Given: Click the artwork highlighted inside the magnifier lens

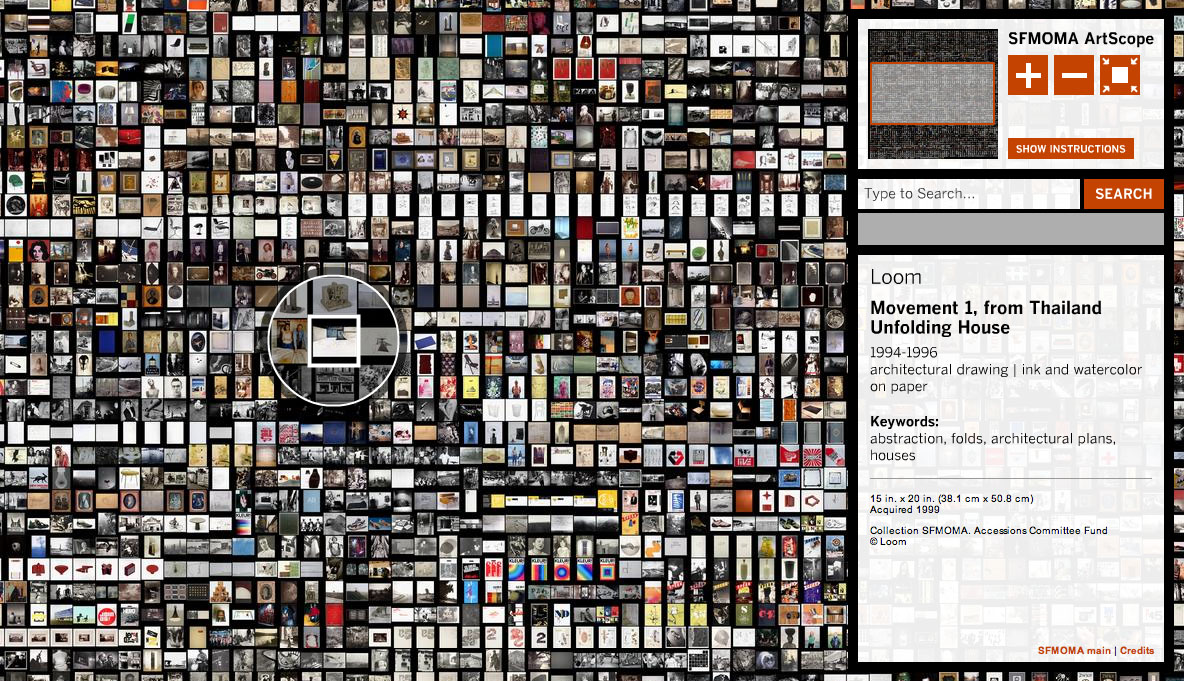Looking at the screenshot, I should (333, 341).
